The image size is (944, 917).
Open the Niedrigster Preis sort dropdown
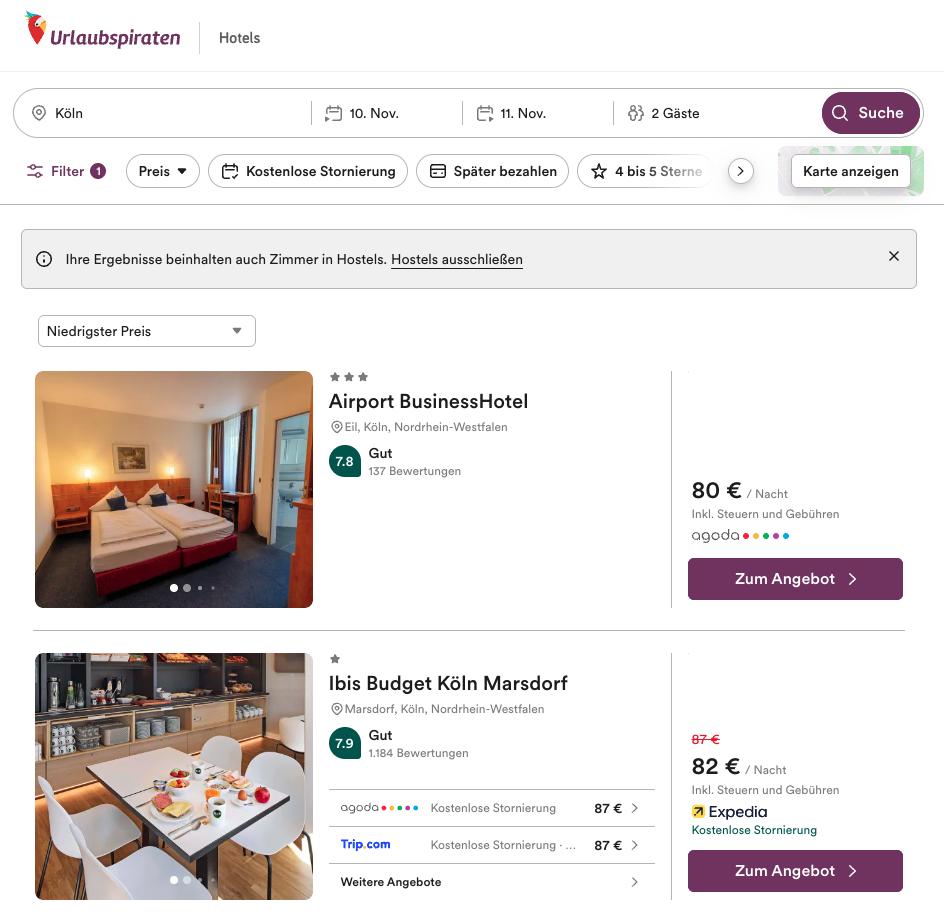[146, 331]
